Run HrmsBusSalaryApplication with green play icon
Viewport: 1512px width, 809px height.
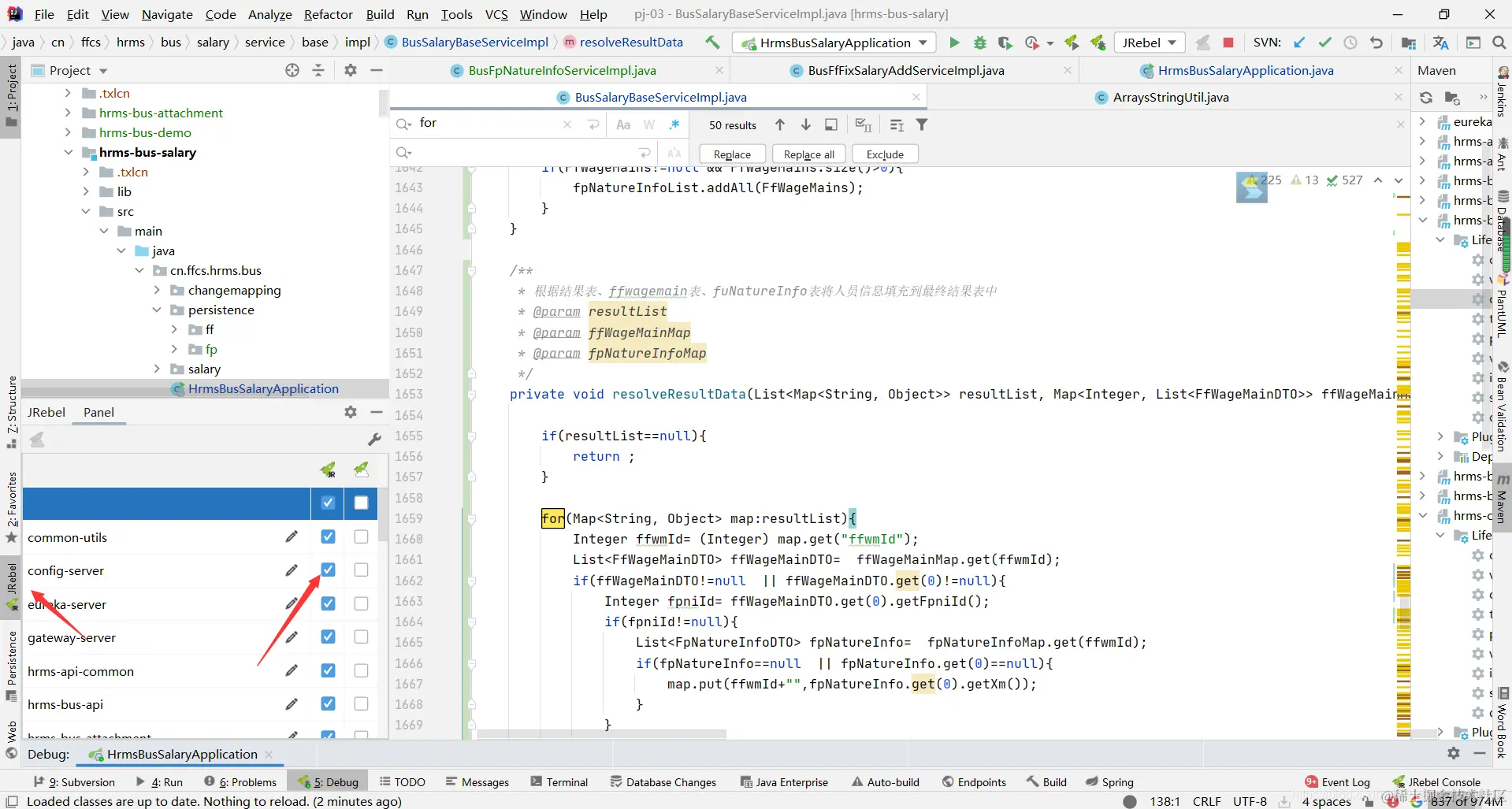click(x=954, y=43)
